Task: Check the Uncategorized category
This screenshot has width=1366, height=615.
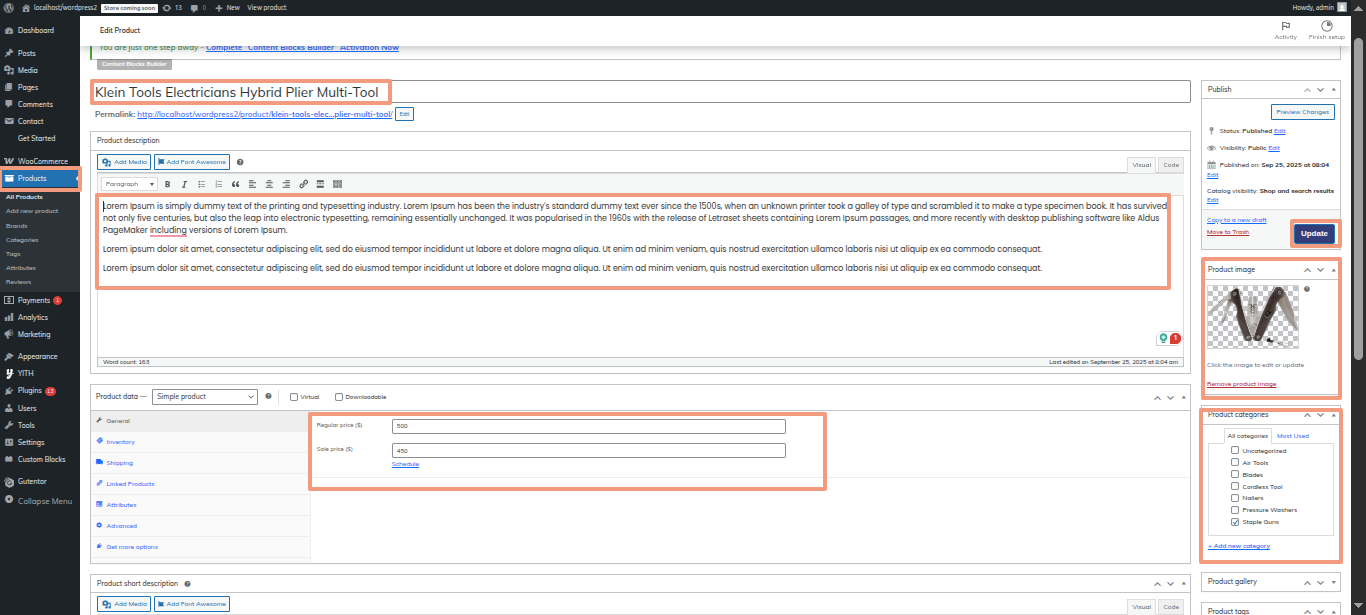Action: (1235, 451)
